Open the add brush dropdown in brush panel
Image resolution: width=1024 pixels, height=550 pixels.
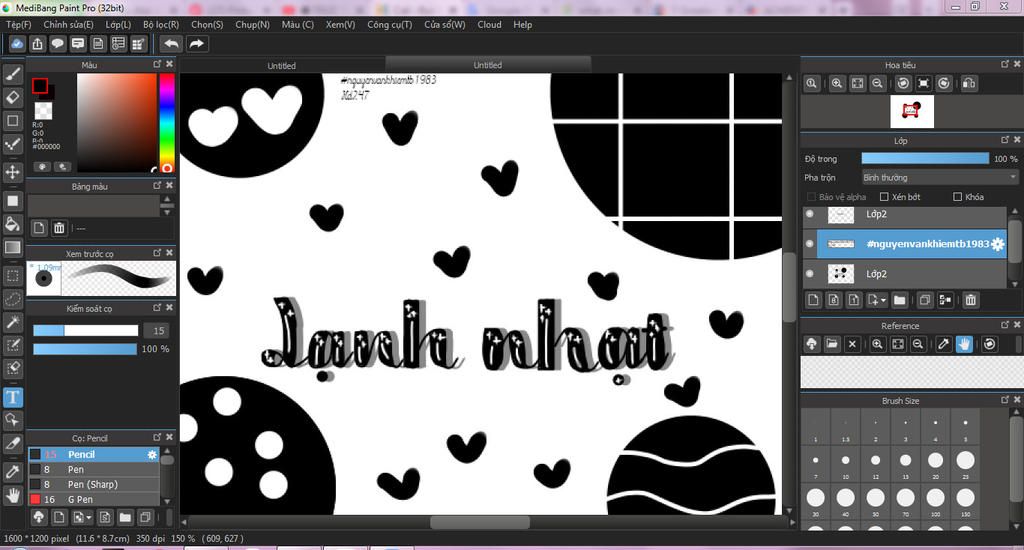click(x=82, y=517)
